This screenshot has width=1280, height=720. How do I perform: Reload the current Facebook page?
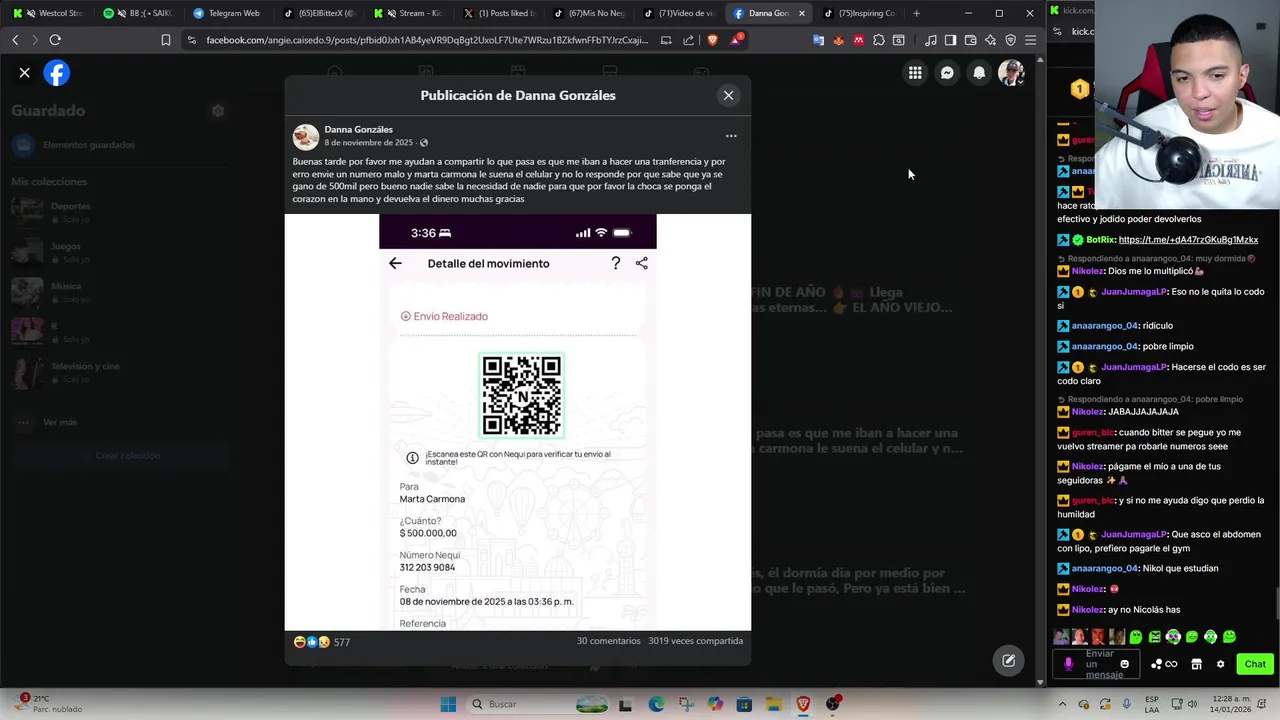(55, 40)
